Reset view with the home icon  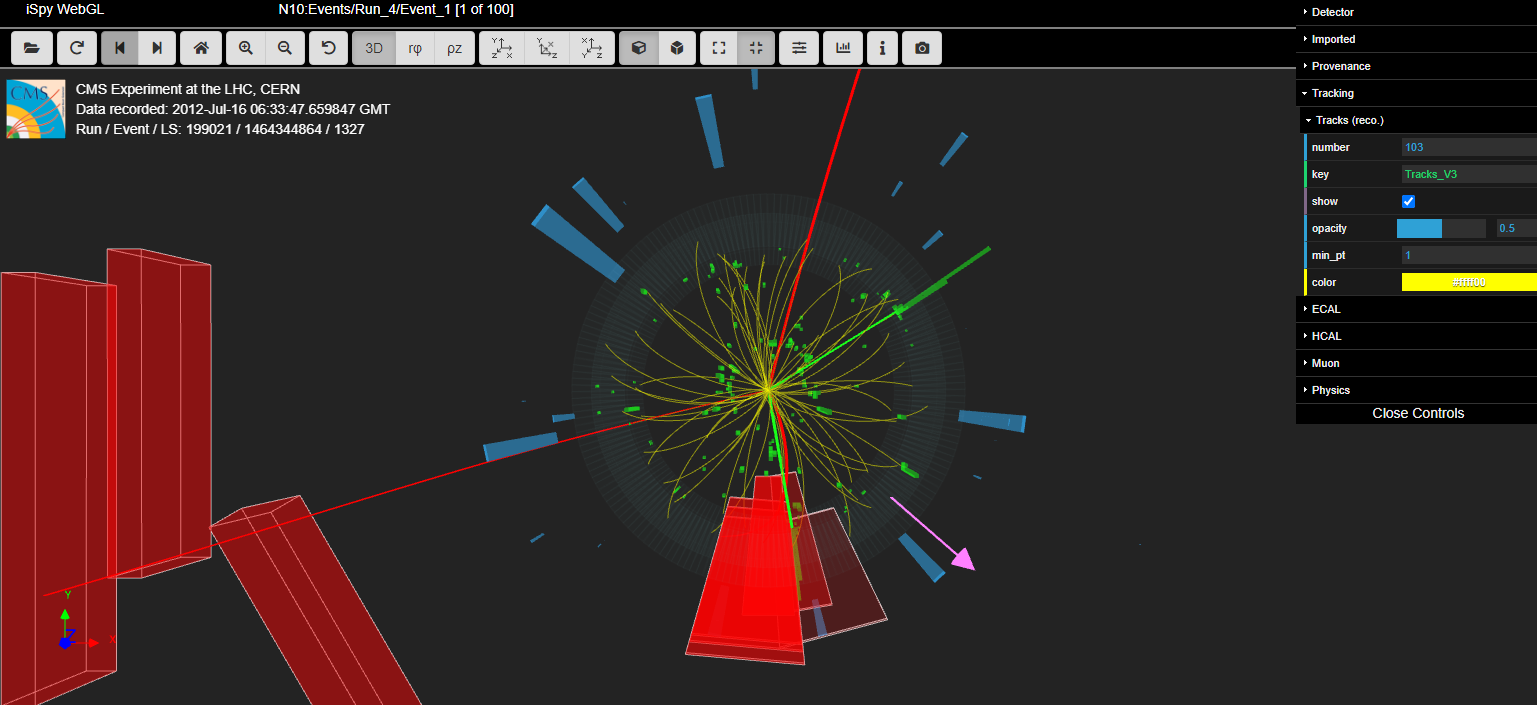[x=201, y=48]
